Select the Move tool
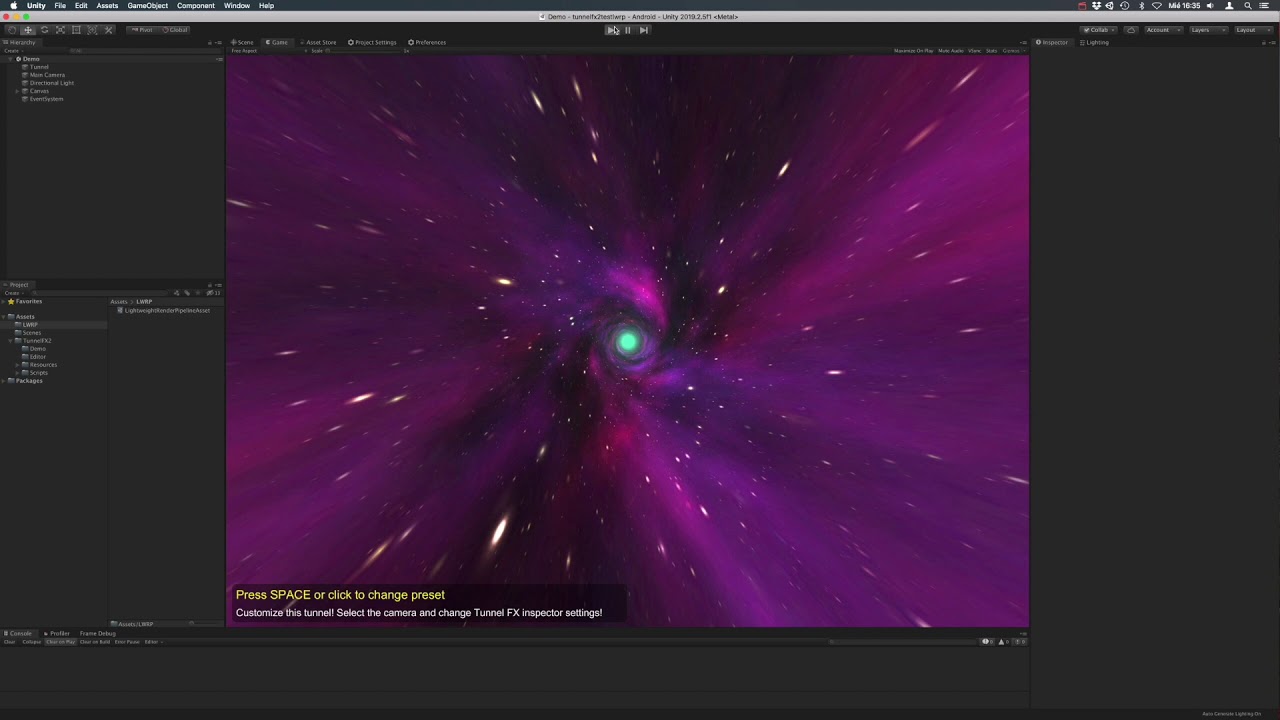The image size is (1280, 720). (28, 30)
